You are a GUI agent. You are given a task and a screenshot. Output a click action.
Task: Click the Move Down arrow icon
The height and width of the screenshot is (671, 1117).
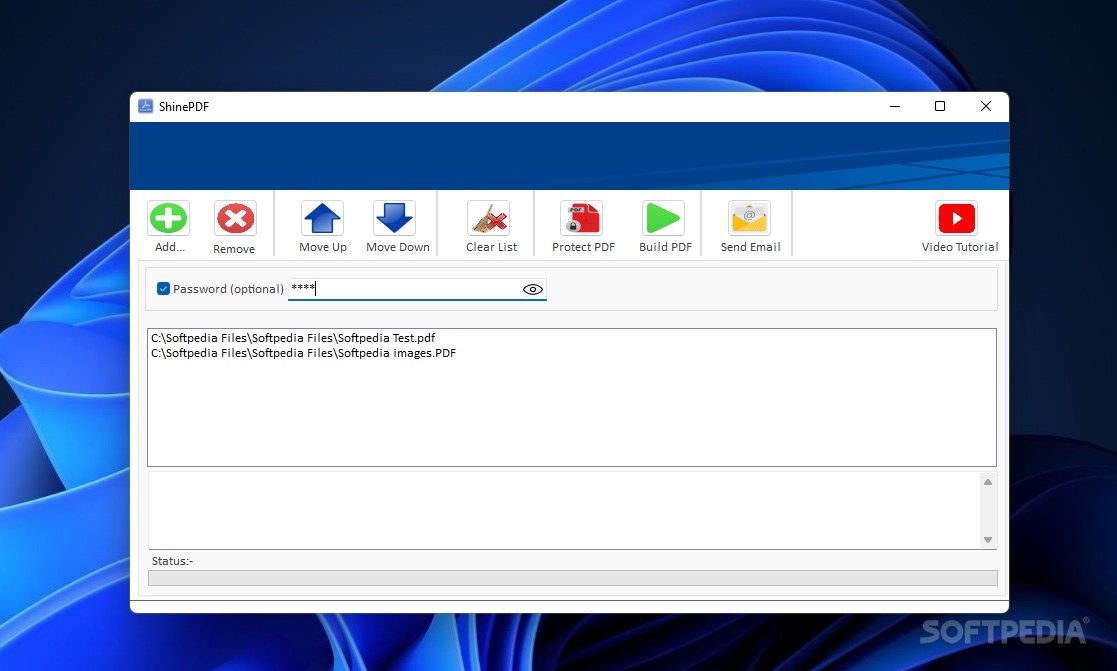coord(394,218)
